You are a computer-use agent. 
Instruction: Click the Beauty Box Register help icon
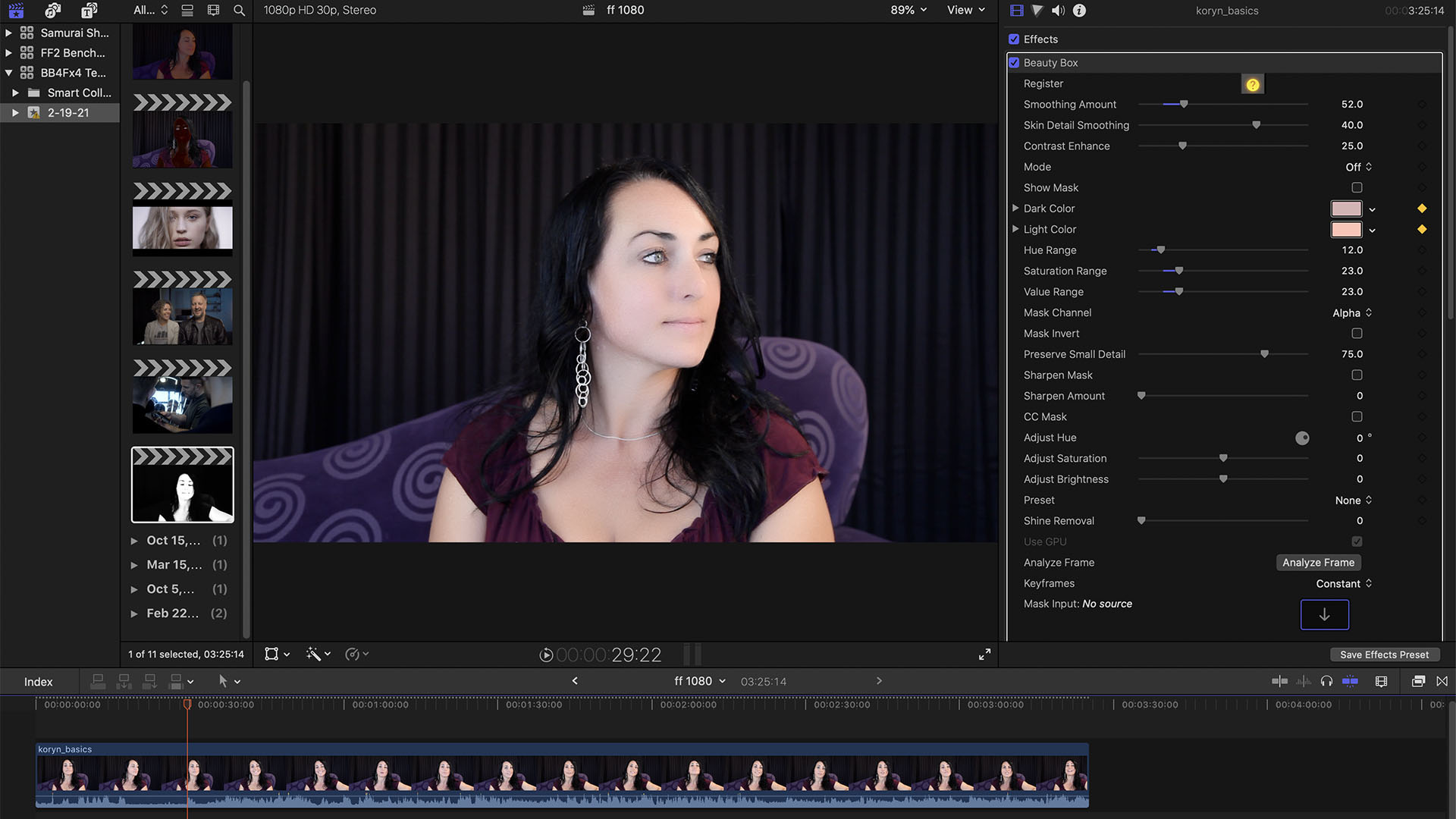click(1253, 84)
